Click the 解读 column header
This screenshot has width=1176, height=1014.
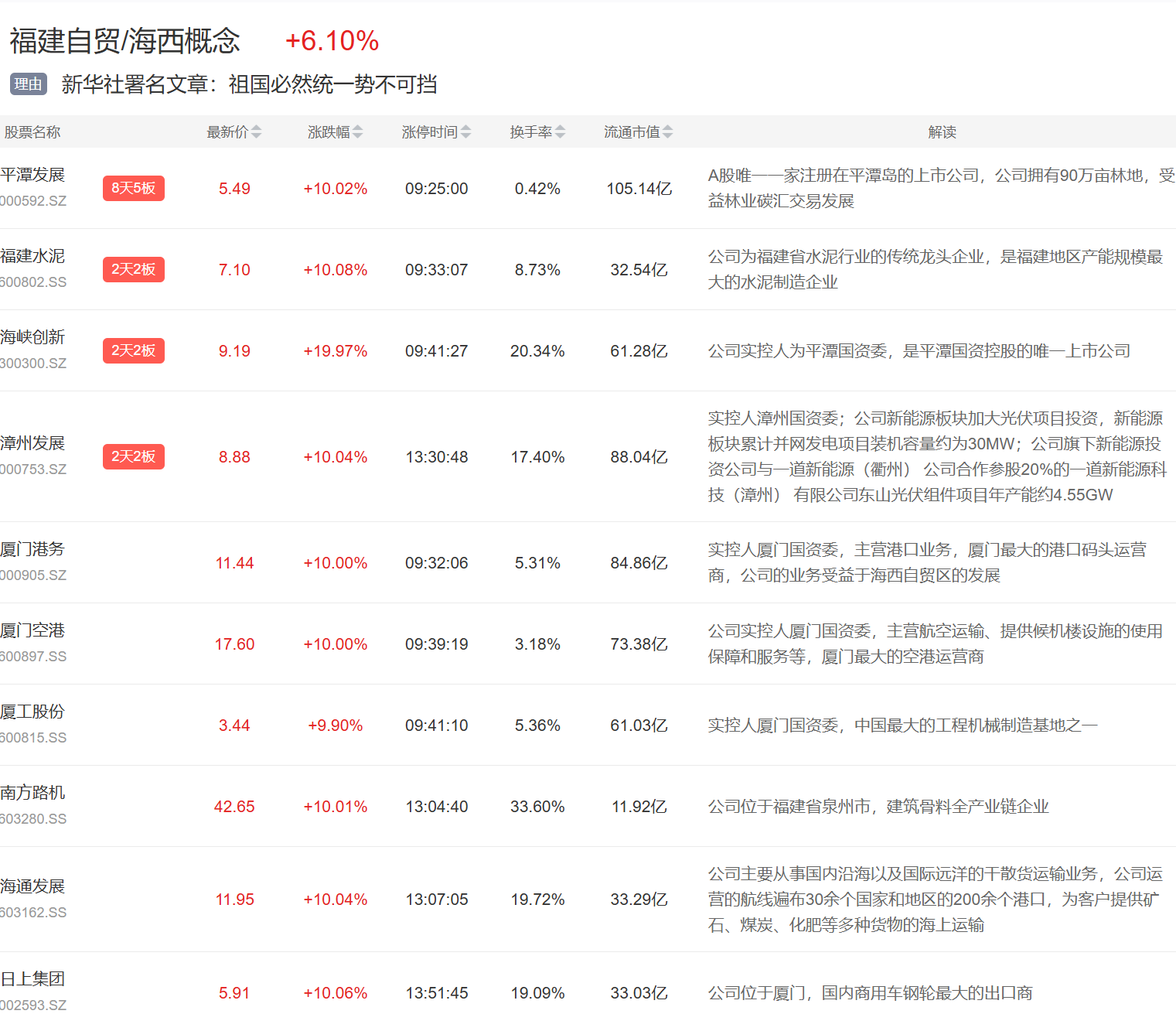pyautogui.click(x=942, y=132)
